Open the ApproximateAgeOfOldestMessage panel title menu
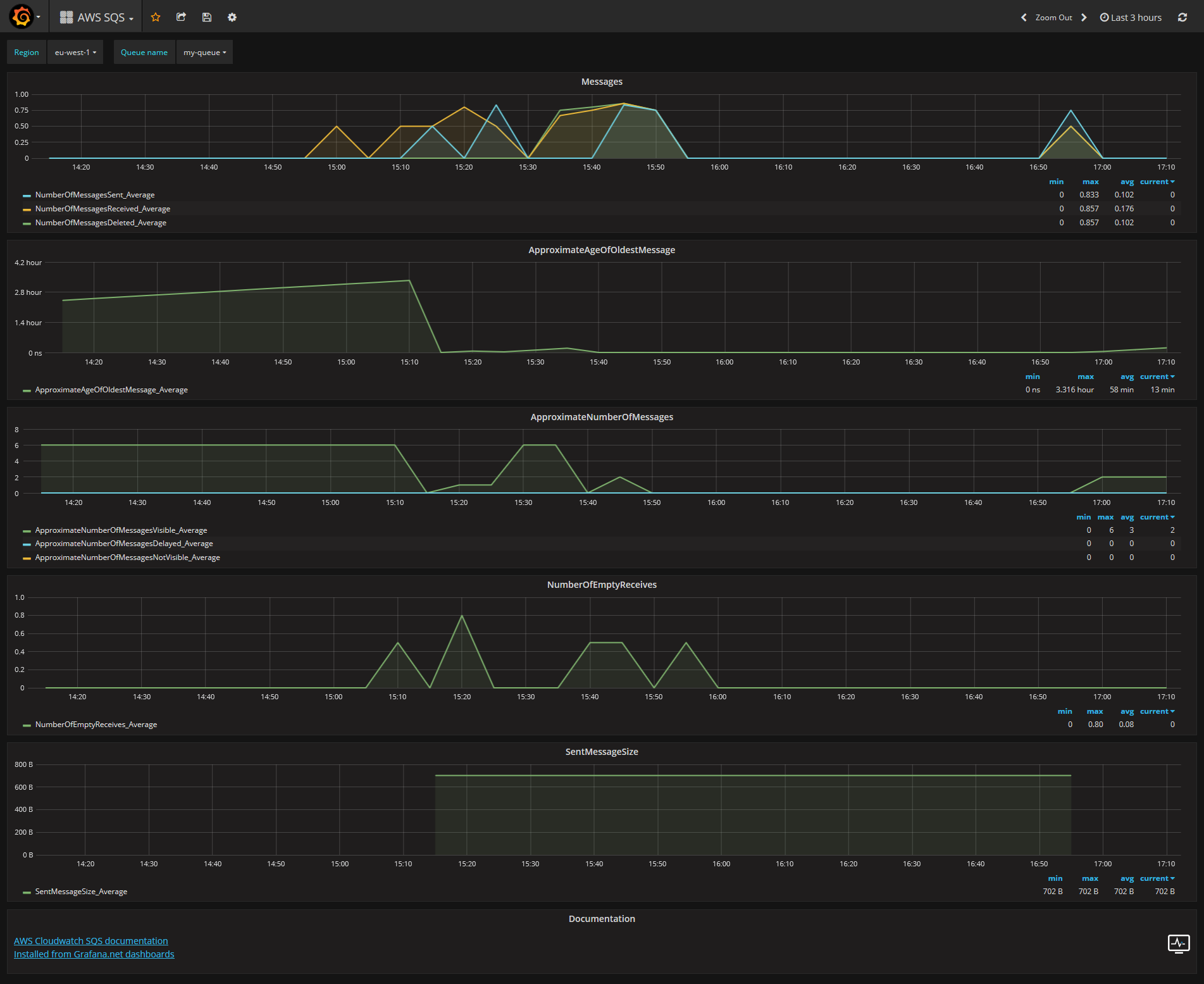 [602, 250]
